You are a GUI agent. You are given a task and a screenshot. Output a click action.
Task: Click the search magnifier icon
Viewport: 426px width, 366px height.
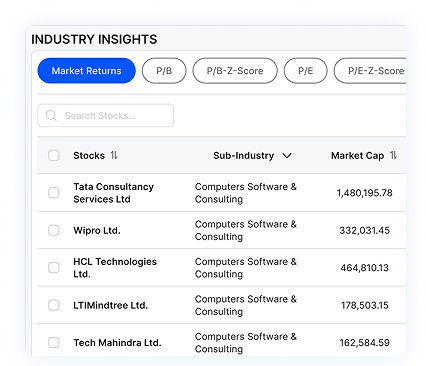point(51,116)
